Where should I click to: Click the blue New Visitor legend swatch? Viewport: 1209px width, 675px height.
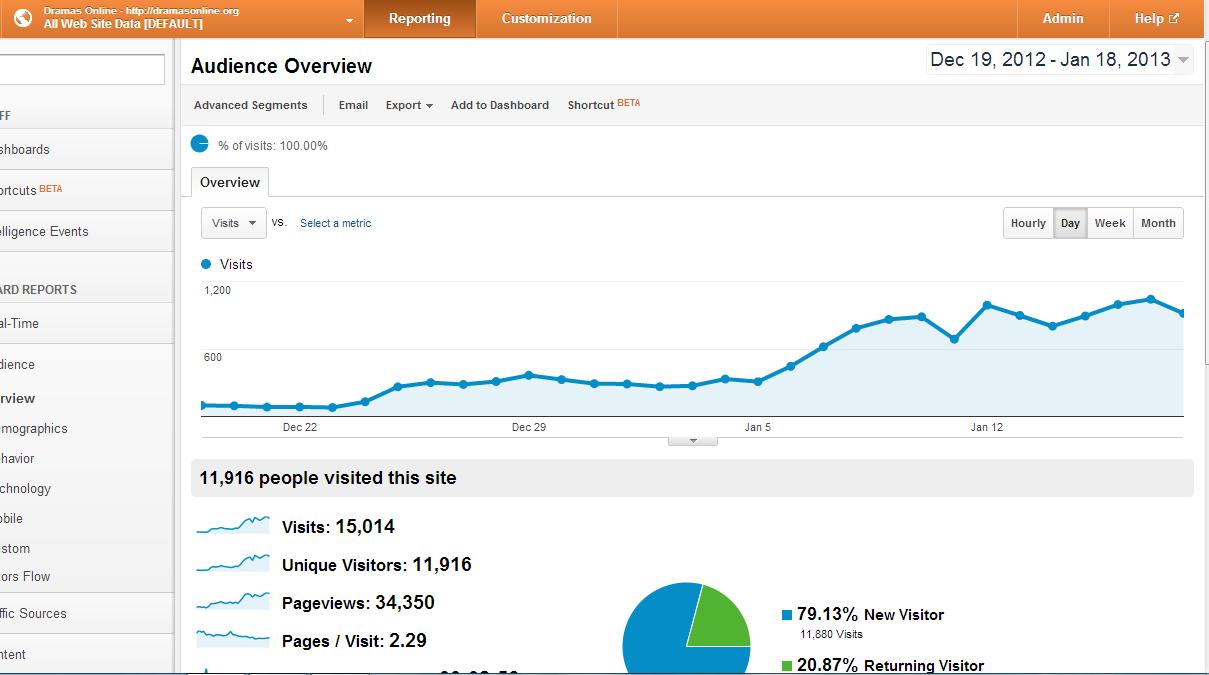[x=787, y=615]
